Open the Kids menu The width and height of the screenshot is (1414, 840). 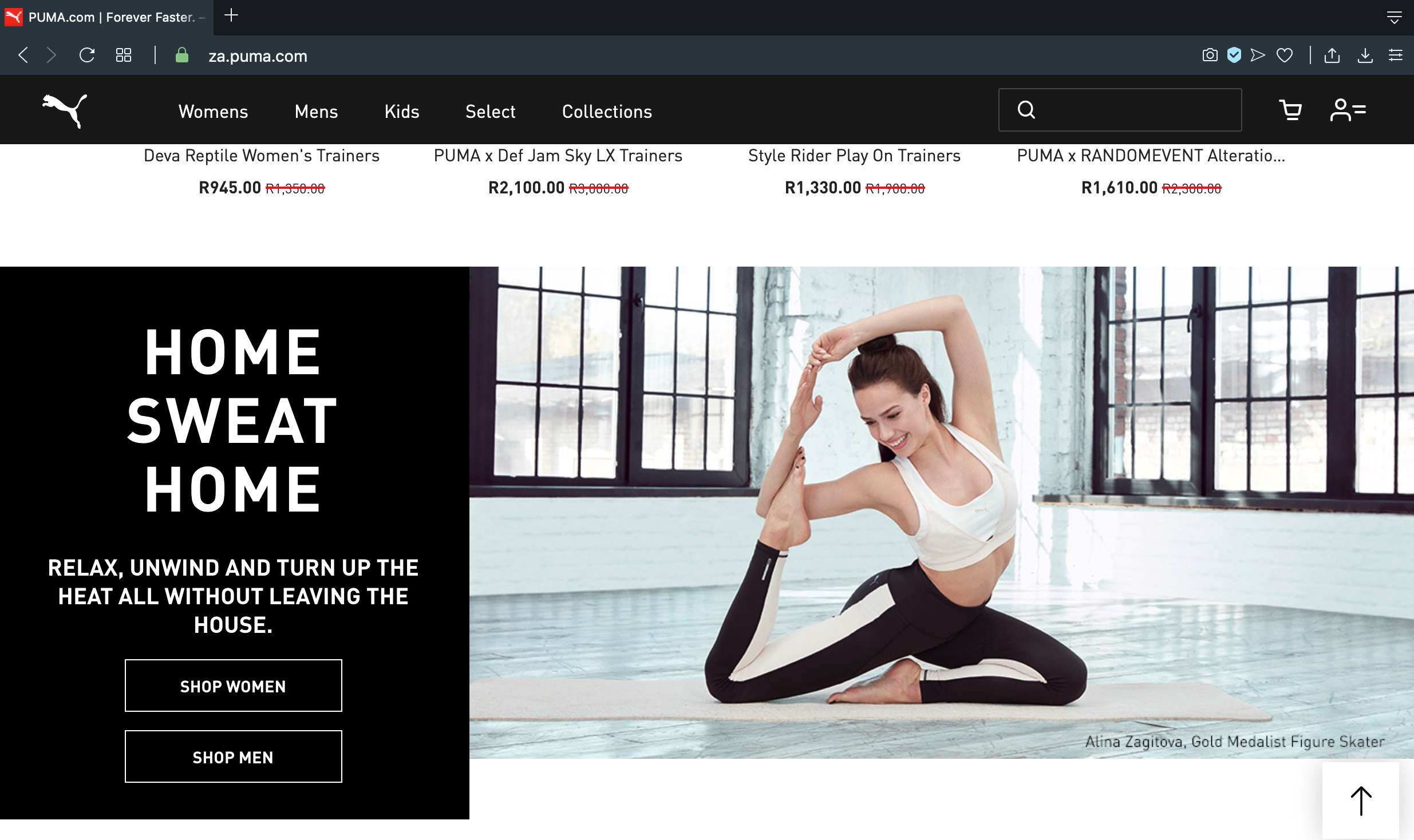pos(402,112)
